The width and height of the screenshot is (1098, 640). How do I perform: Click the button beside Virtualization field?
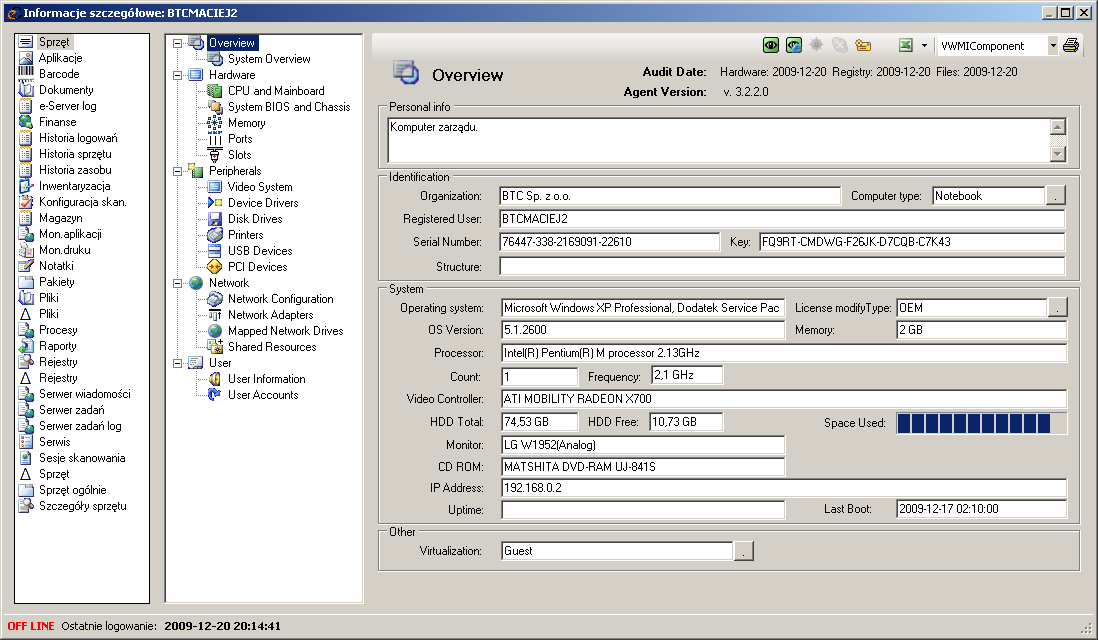coord(744,551)
